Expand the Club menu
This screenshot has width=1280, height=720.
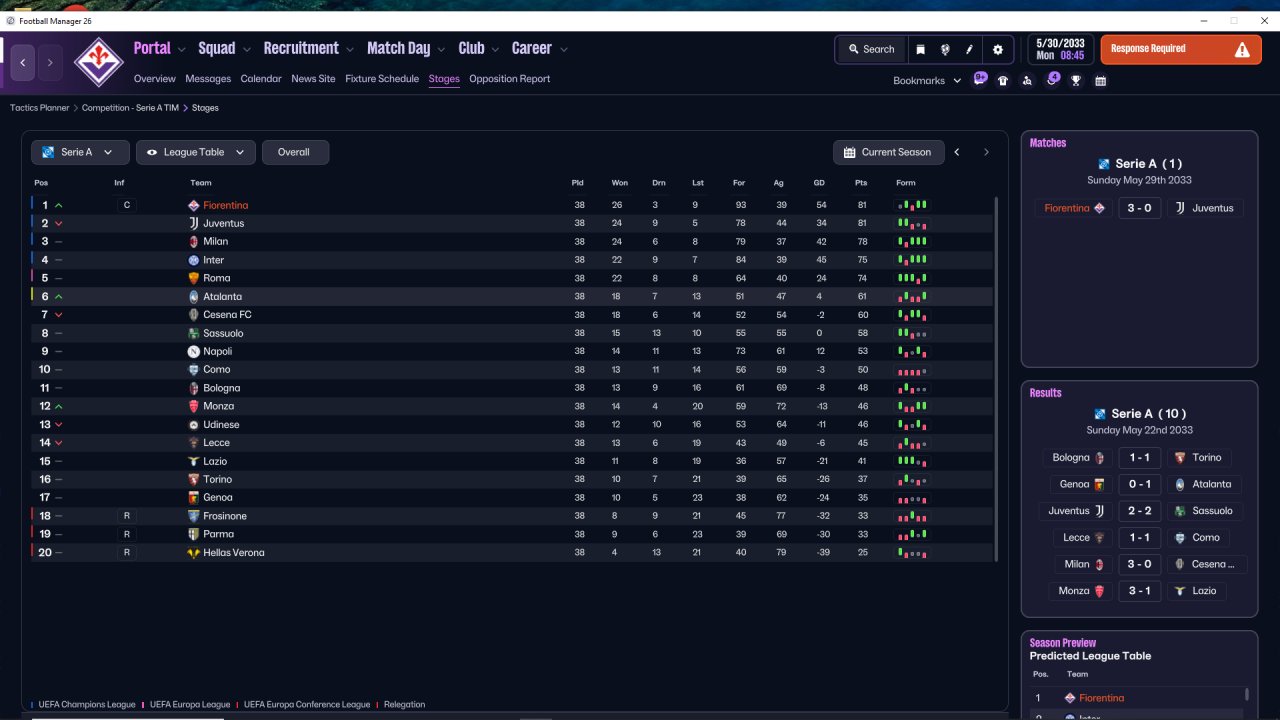[x=480, y=48]
